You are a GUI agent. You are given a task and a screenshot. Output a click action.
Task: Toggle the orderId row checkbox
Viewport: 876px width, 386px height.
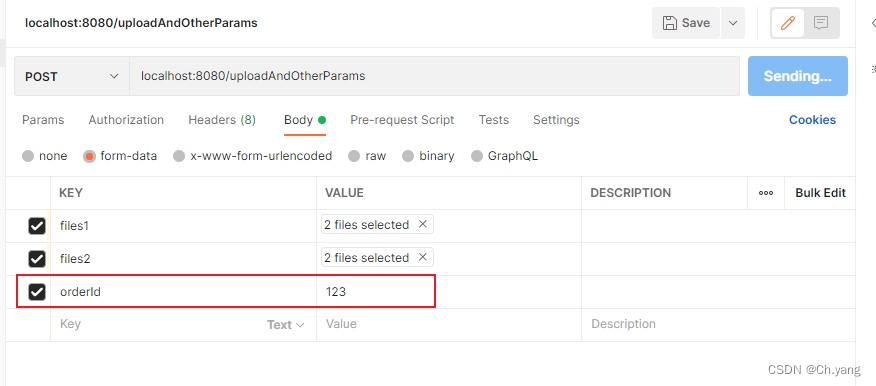tap(37, 292)
